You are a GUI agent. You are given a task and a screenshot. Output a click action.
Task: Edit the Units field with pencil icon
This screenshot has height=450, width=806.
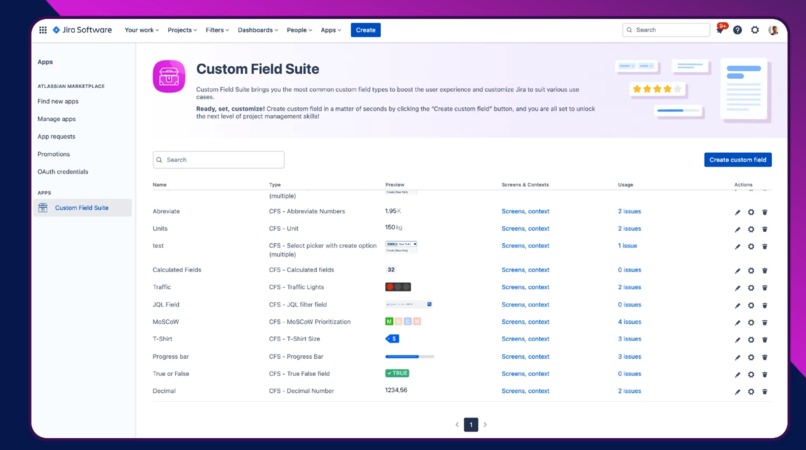pyautogui.click(x=738, y=229)
